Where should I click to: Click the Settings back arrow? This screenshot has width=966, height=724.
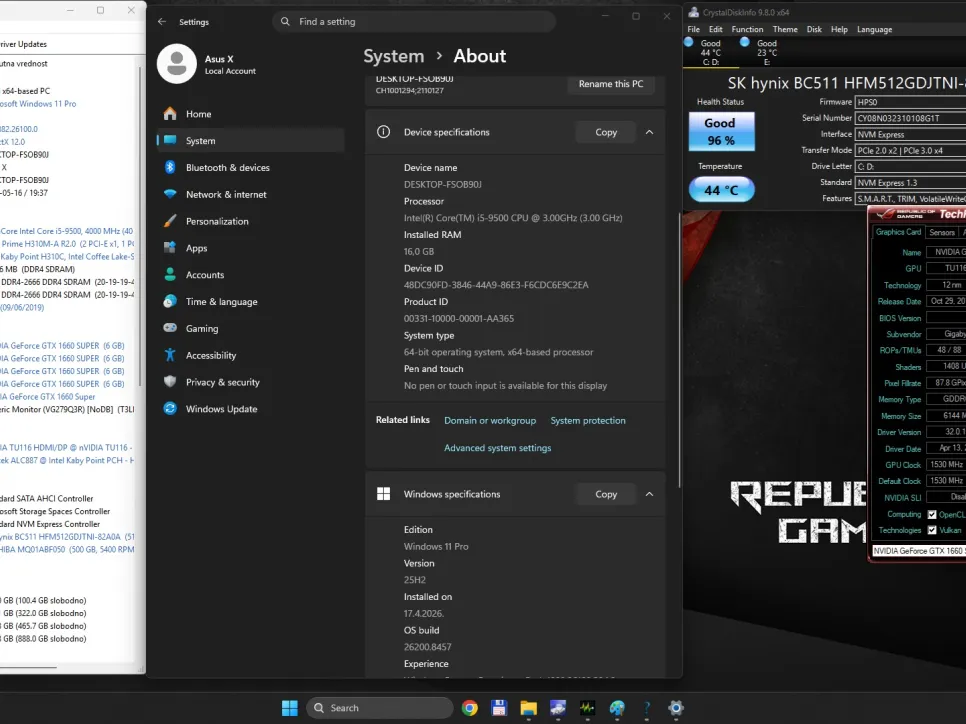click(162, 22)
